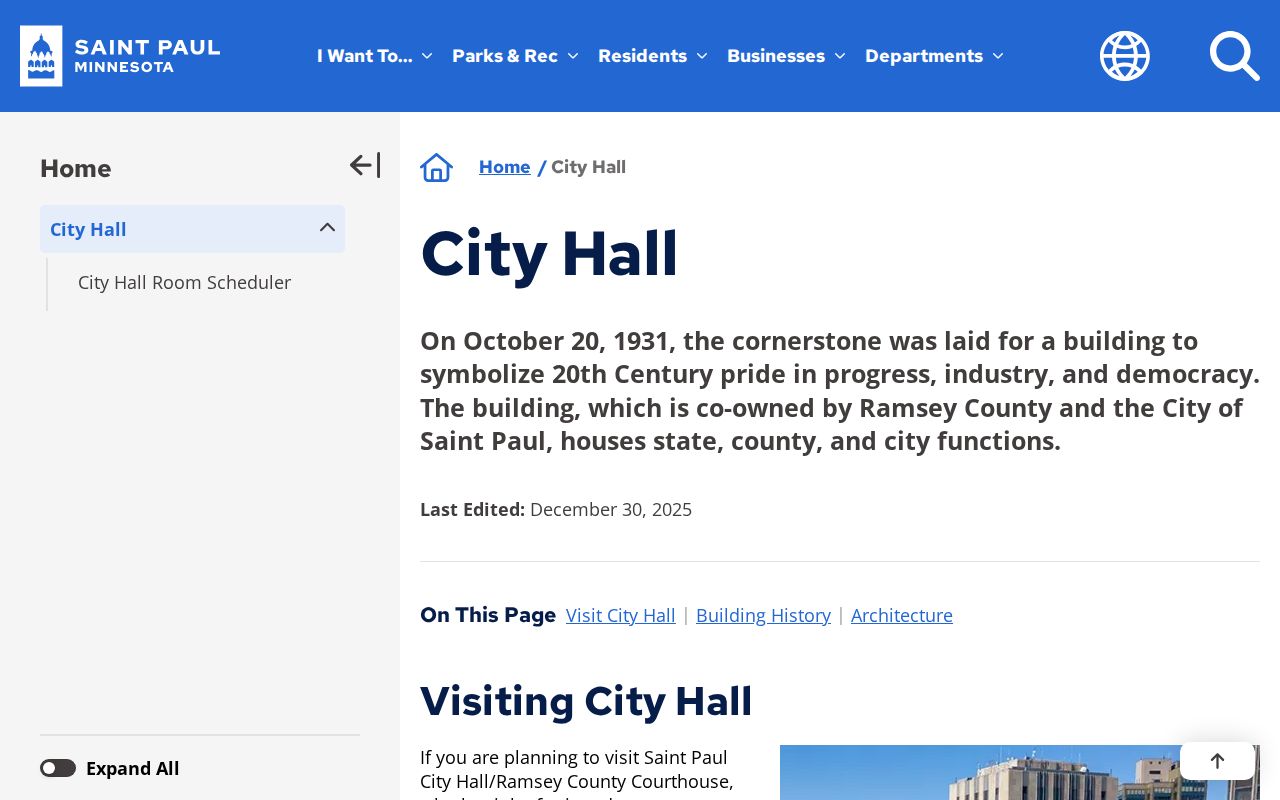
Task: Open the I Want To... menu
Action: [375, 56]
